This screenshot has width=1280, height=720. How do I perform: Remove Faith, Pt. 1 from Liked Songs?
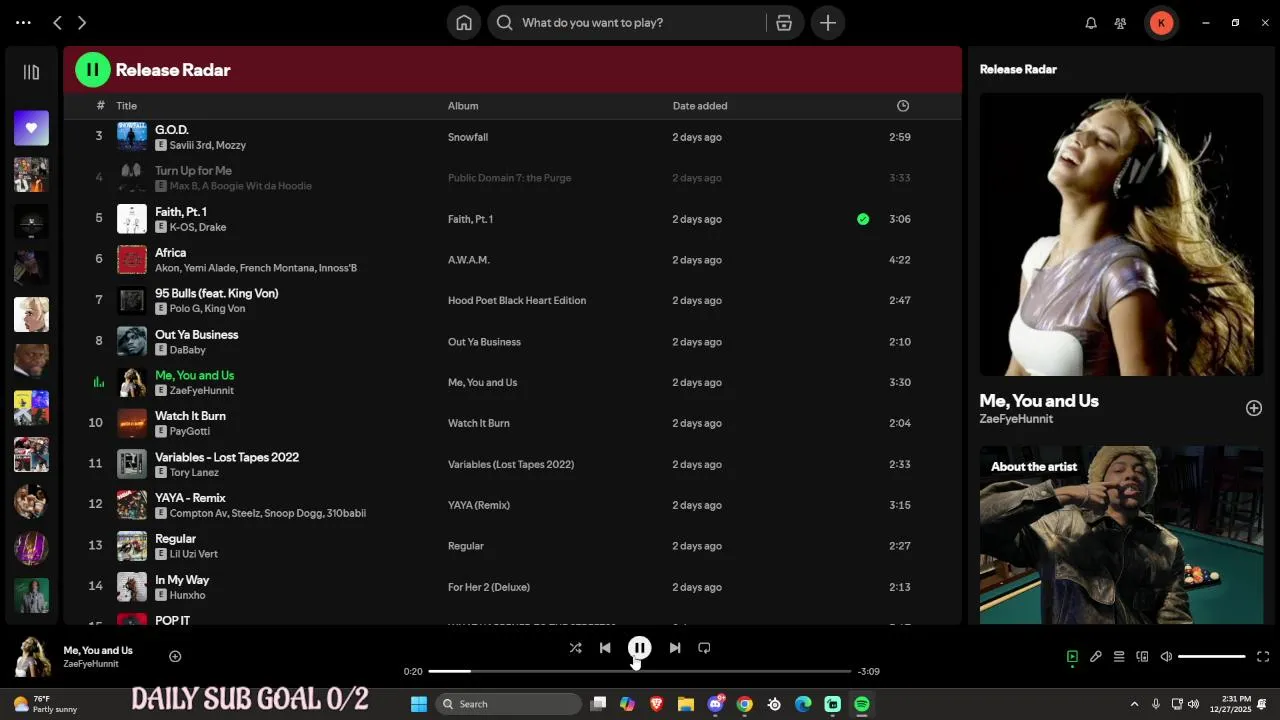863,219
